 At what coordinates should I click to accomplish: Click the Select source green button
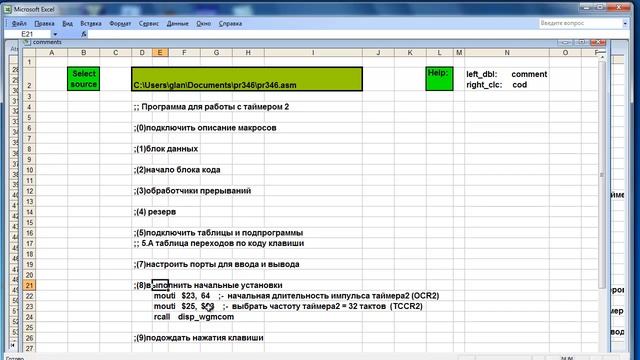(83, 79)
